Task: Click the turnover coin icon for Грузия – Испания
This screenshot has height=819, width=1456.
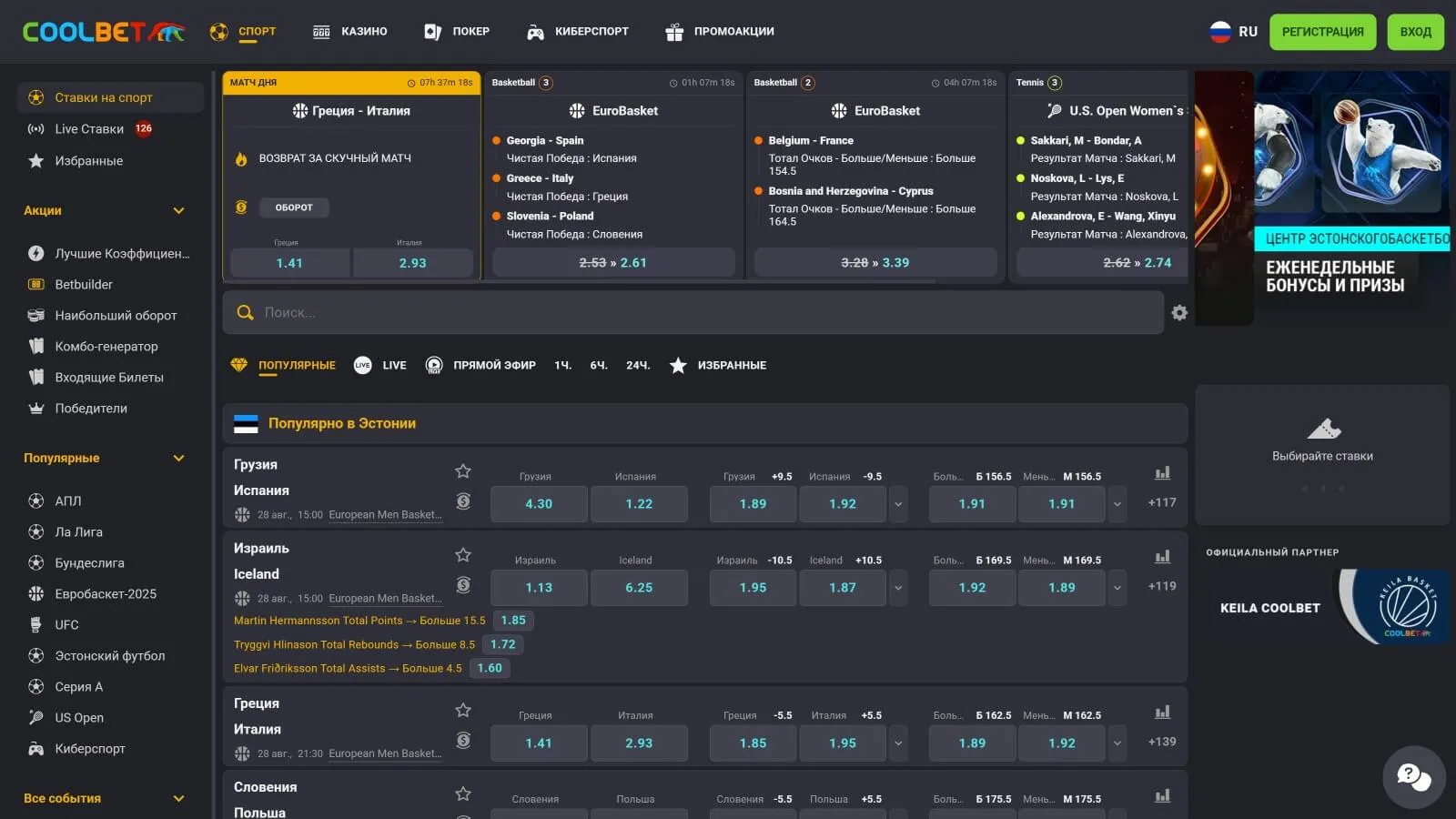Action: 463,500
